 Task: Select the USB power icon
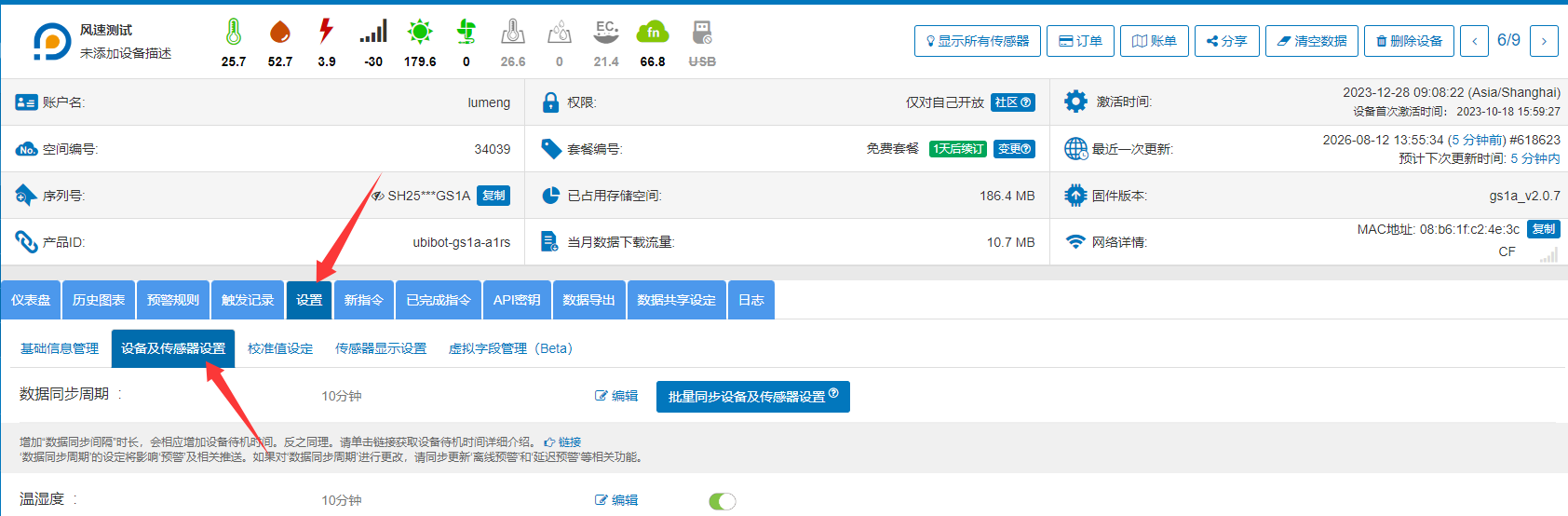(x=702, y=33)
